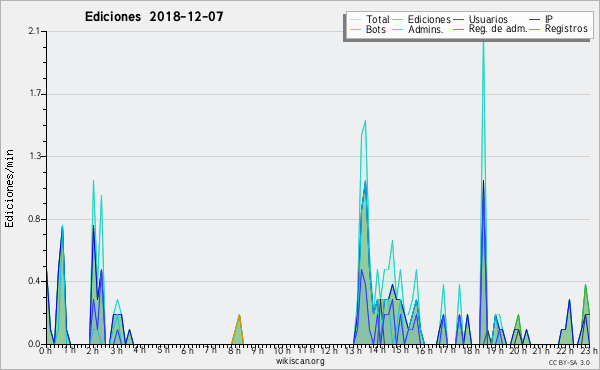Click the 'Ediciones 2018-12-07' chart title

[154, 17]
